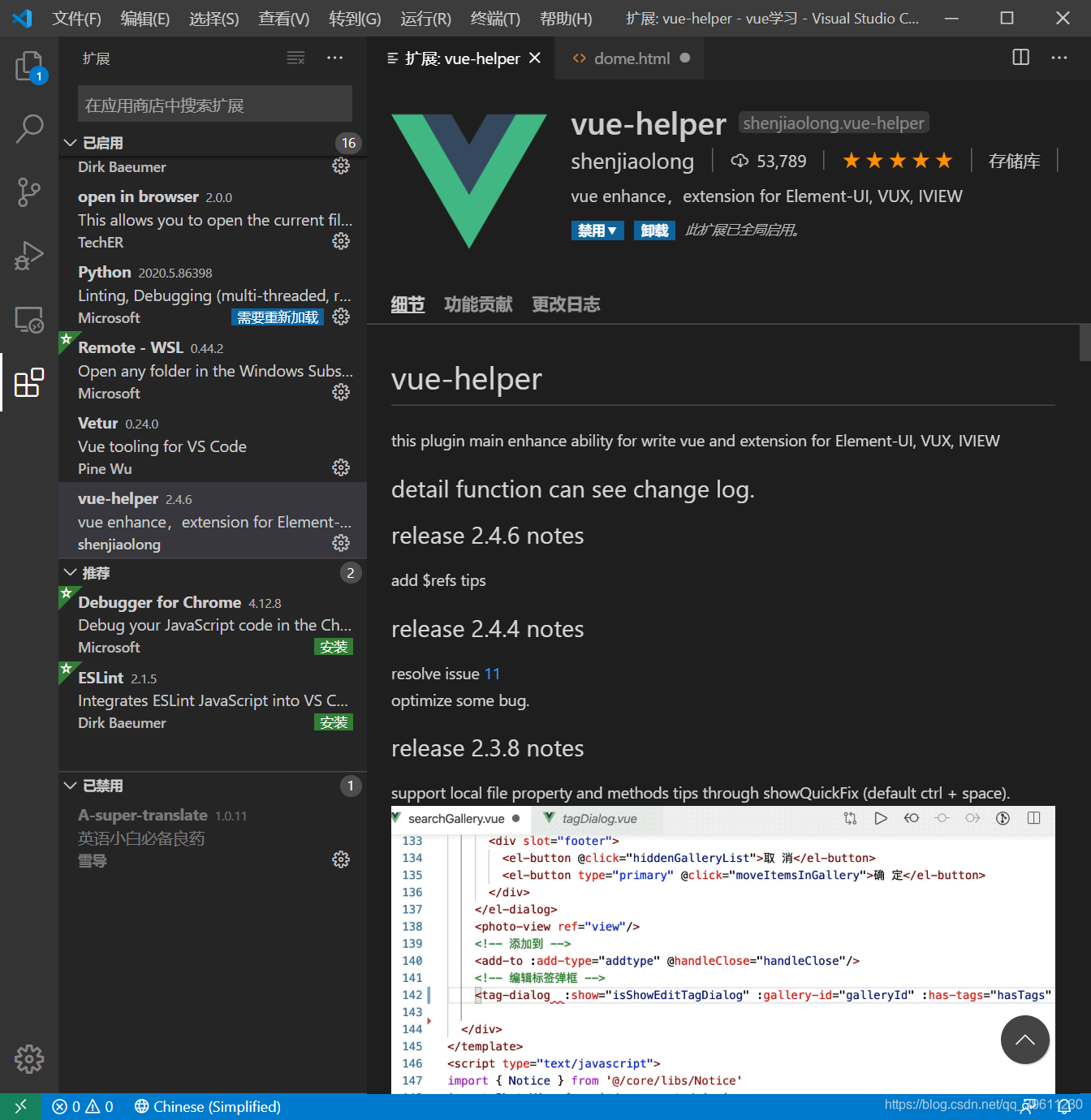This screenshot has width=1091, height=1120.
Task: Click the vue-helper Vue logo image
Action: (x=469, y=180)
